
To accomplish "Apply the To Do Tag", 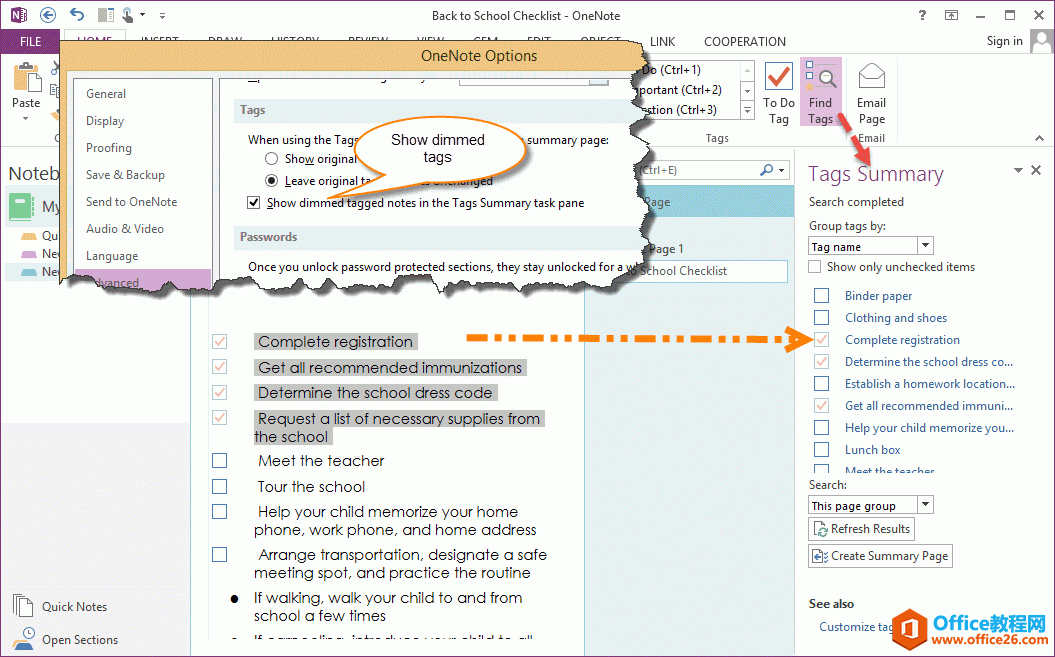I will (778, 94).
